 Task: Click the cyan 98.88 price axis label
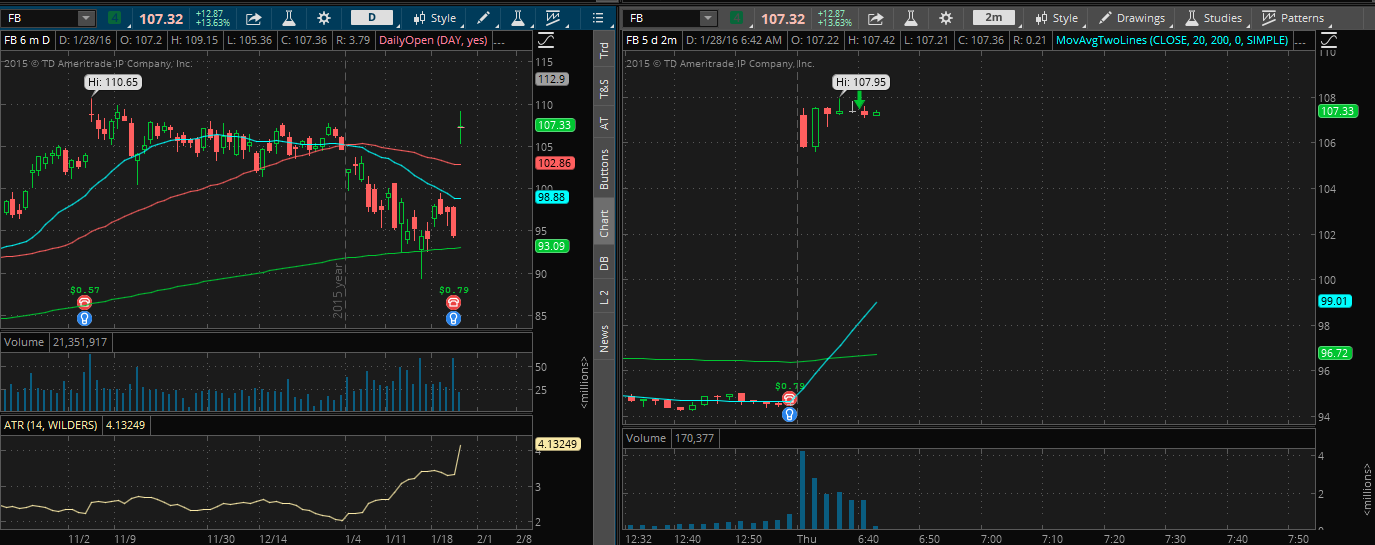[x=552, y=198]
